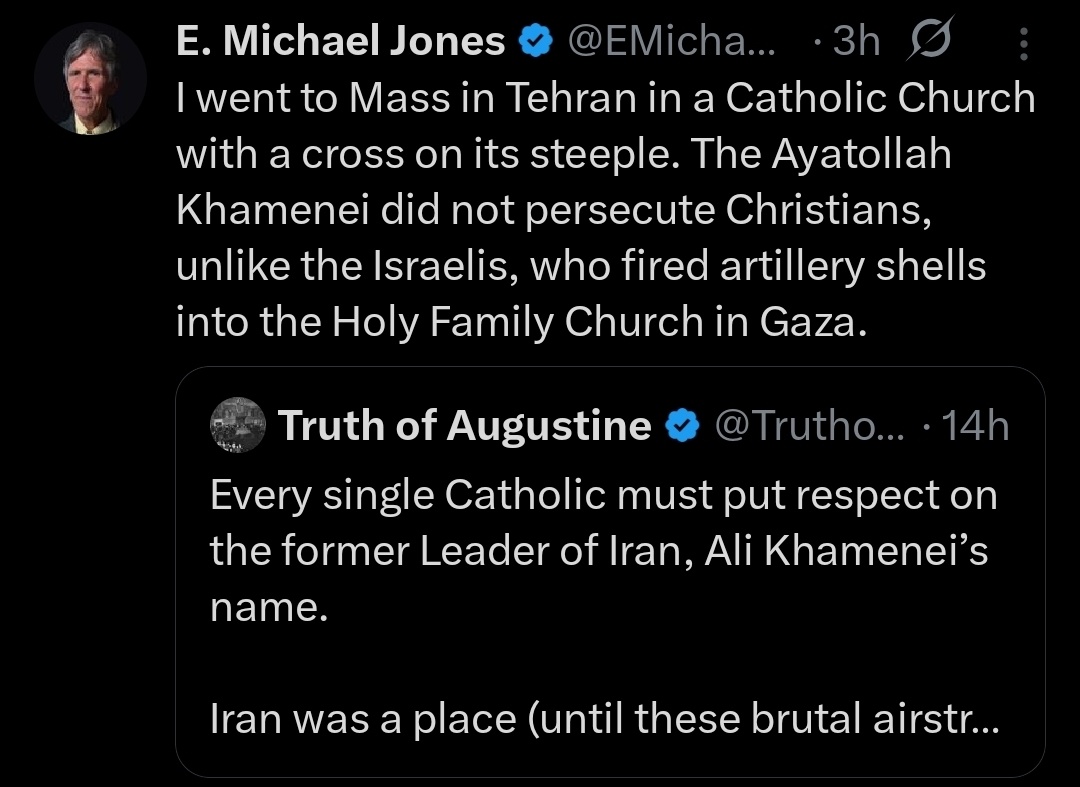Click verified badge beside E. Michael Jones
Viewport: 1080px width, 787px height.
(536, 41)
